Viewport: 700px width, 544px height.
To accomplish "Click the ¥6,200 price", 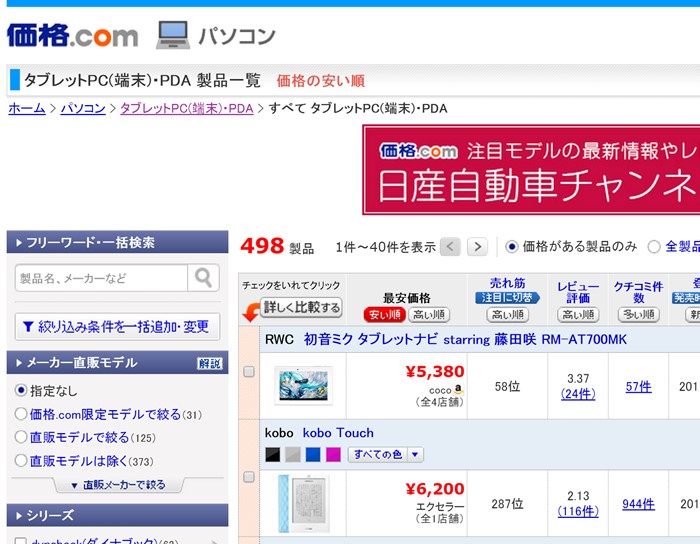I will click(x=435, y=489).
